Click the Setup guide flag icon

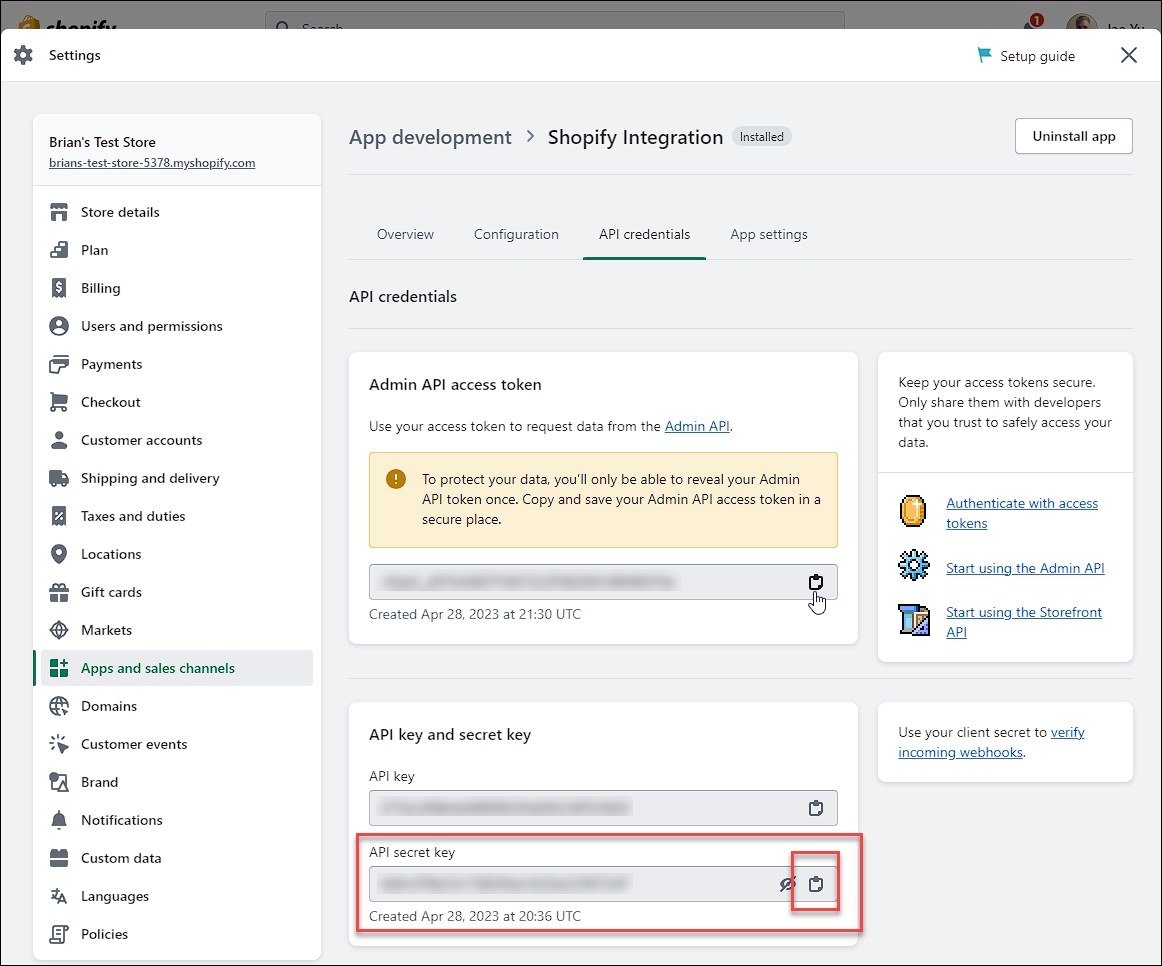984,56
